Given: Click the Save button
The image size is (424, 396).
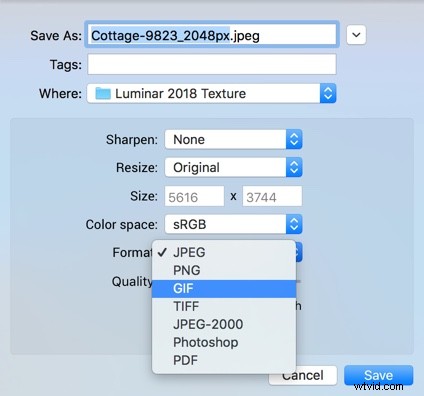Looking at the screenshot, I should coord(378,375).
